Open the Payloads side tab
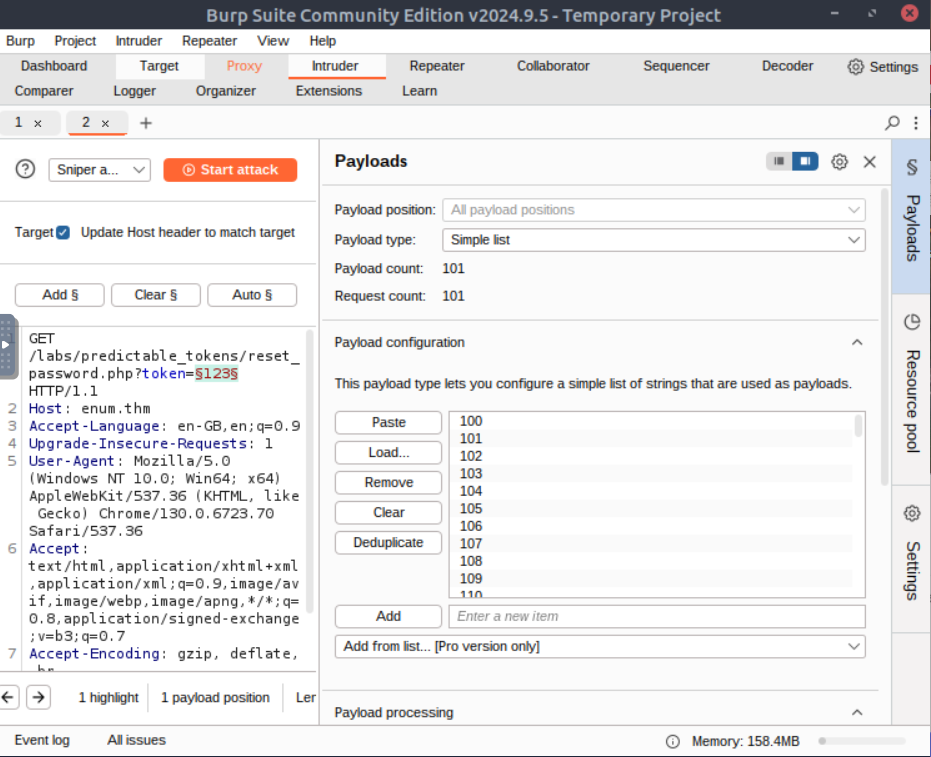 [x=911, y=217]
